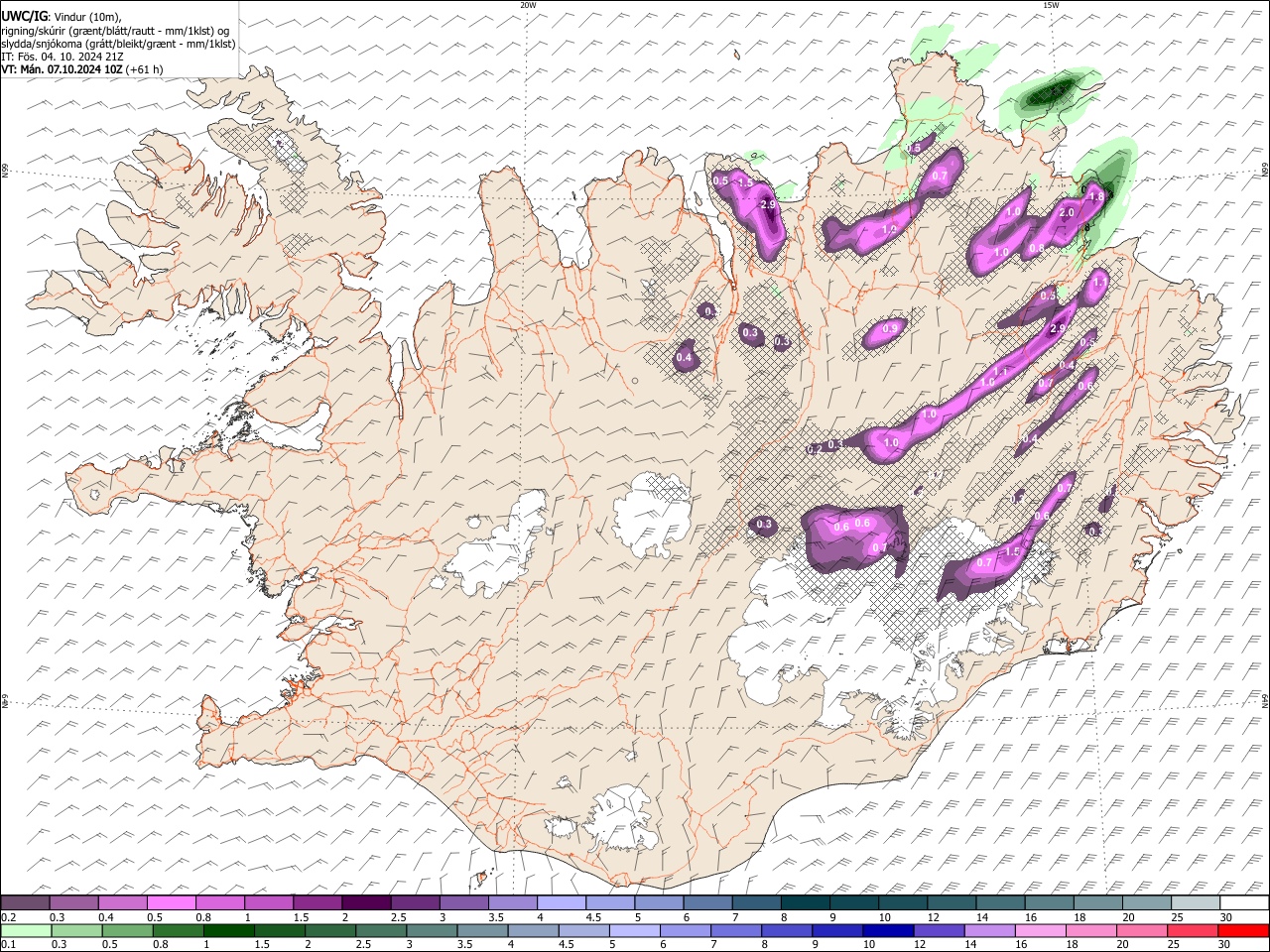Click the UWC/IG title text

pyautogui.click(x=24, y=15)
